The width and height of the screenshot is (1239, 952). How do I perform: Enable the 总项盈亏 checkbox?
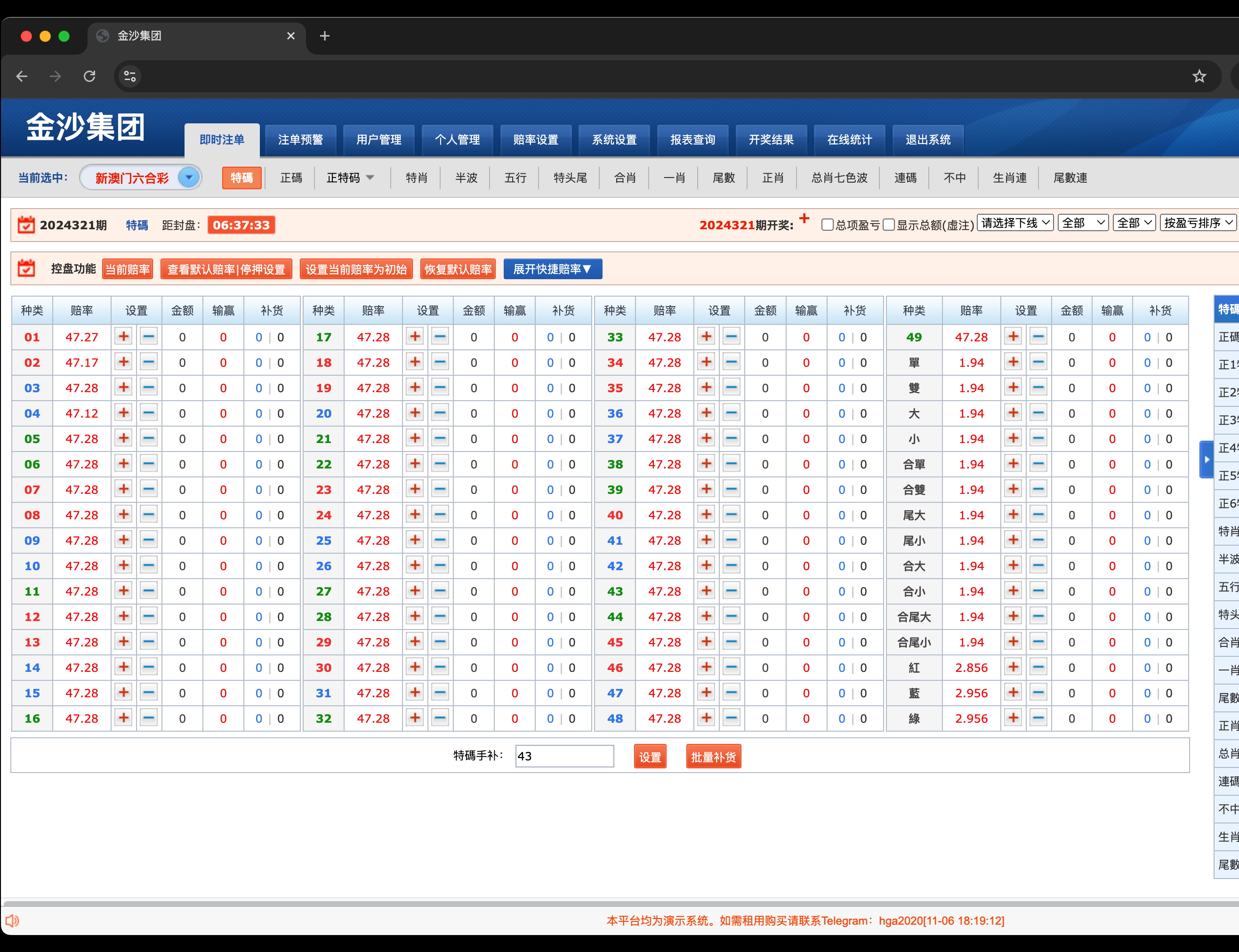pos(827,225)
